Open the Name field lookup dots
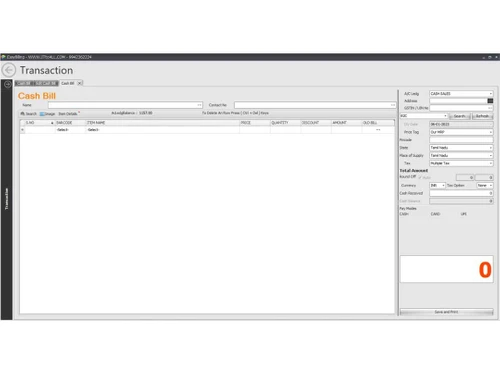Viewport: 500px width, 375px height. click(199, 105)
